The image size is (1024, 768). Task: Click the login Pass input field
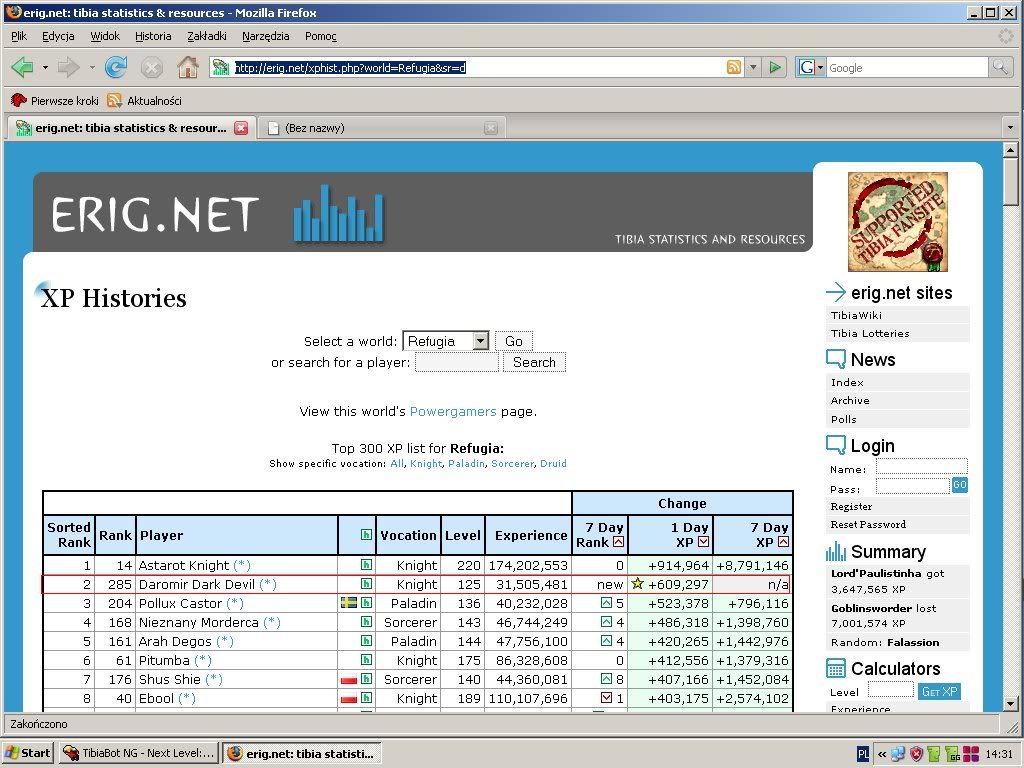click(912, 485)
